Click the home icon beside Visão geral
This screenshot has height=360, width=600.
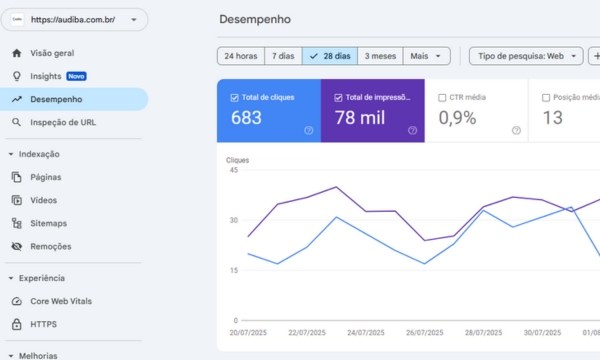(16, 53)
